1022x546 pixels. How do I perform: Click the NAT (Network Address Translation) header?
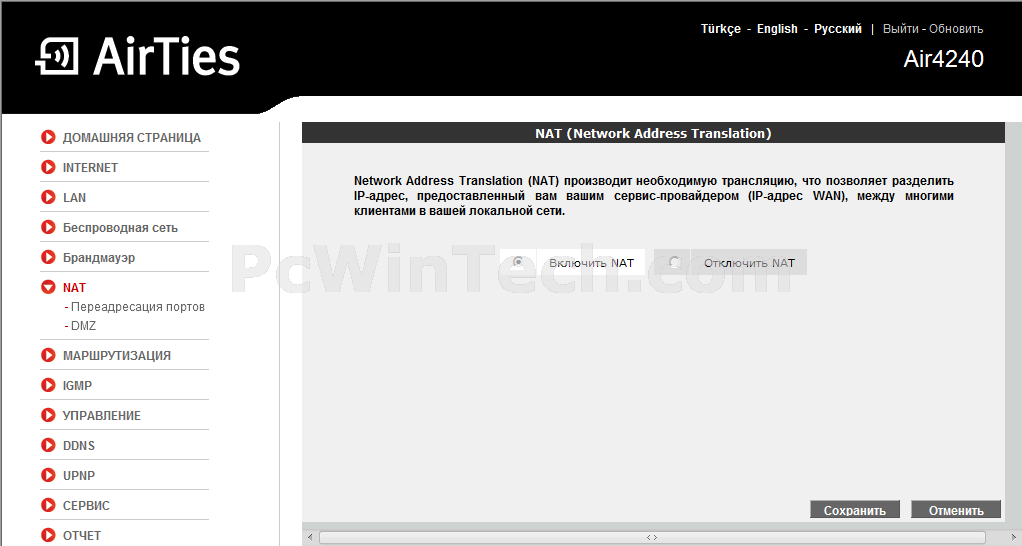click(x=653, y=133)
